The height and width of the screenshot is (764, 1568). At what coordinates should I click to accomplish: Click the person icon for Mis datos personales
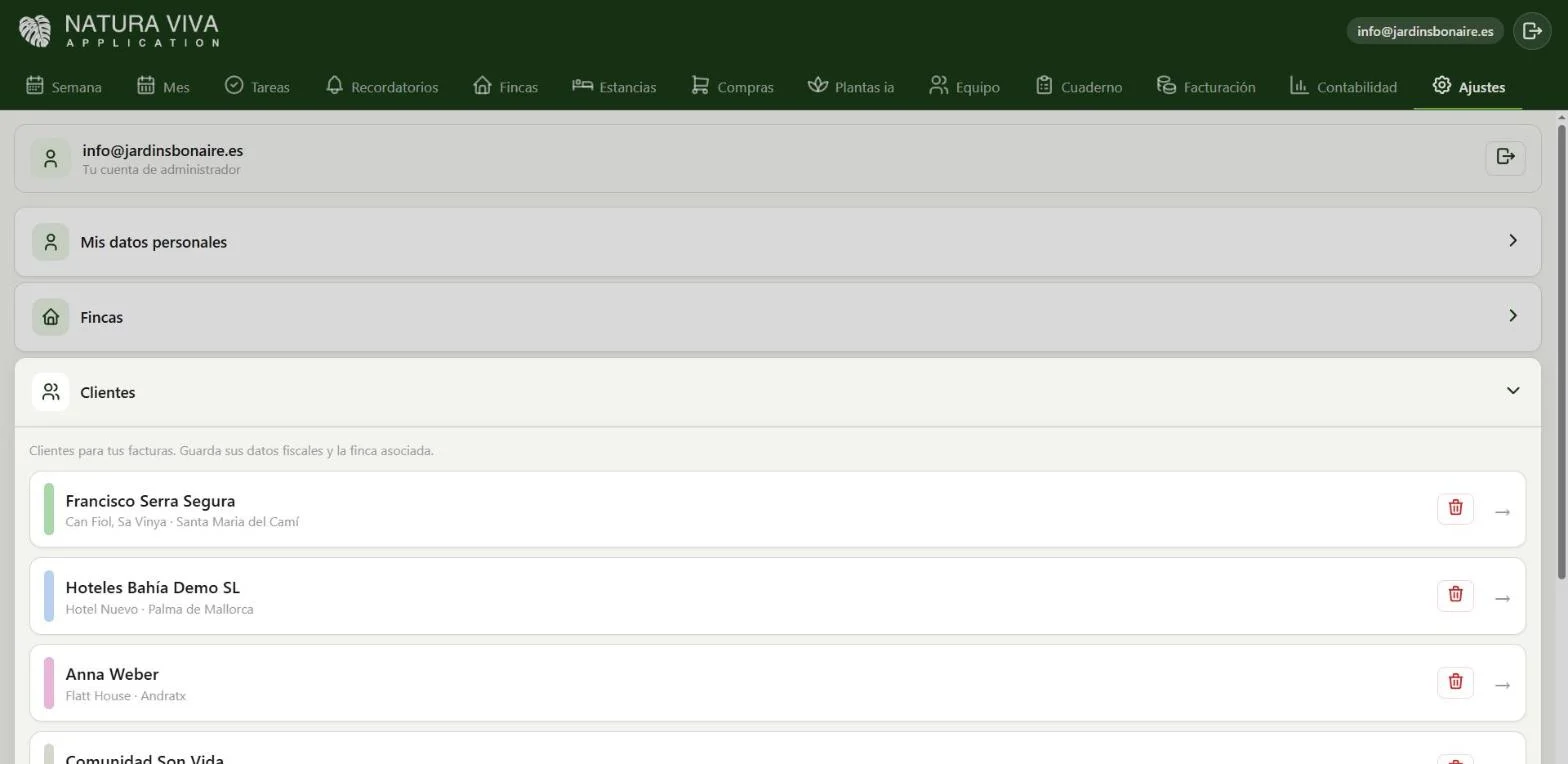click(51, 242)
